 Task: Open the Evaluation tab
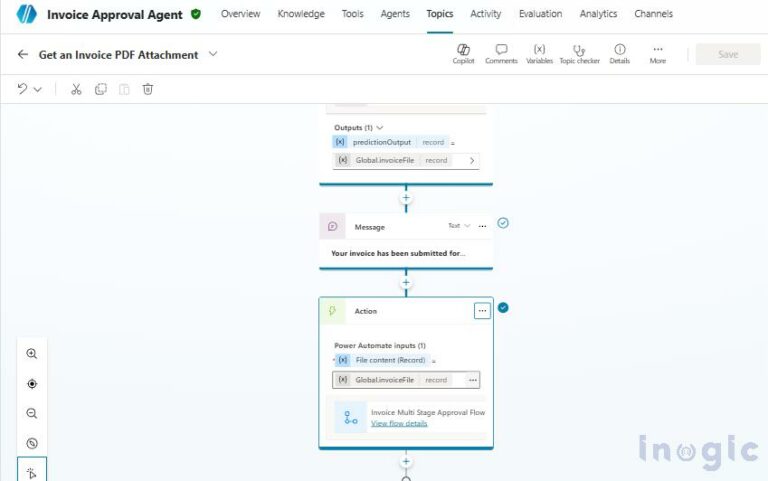[x=540, y=14]
